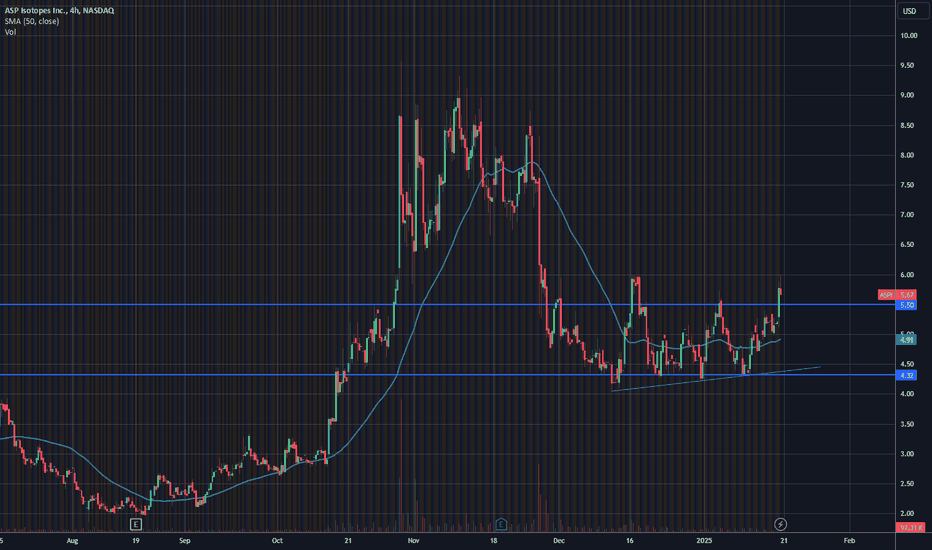Click the 6.50 price axis label
Viewport: 932px width, 550px height.
pos(907,244)
